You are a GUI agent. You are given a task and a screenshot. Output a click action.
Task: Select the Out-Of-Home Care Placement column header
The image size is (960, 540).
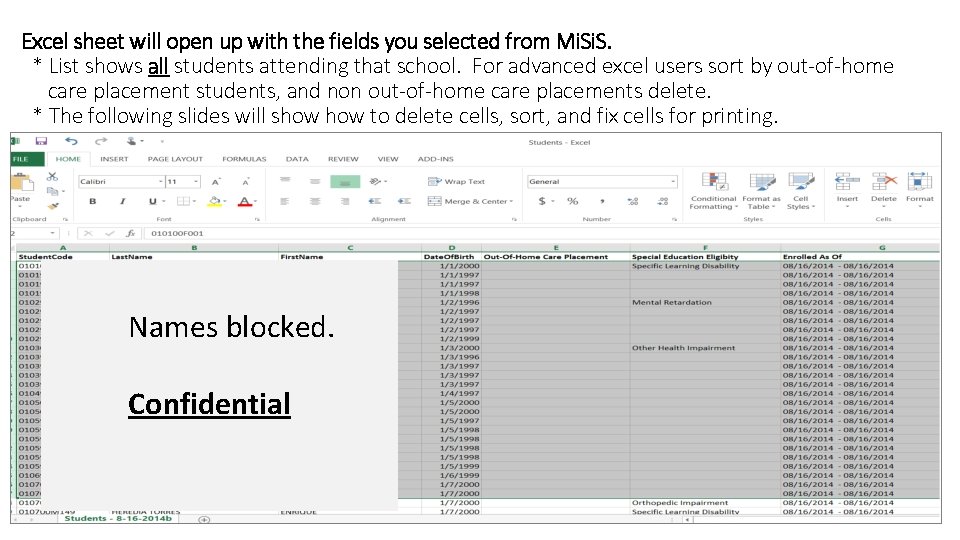pos(546,257)
